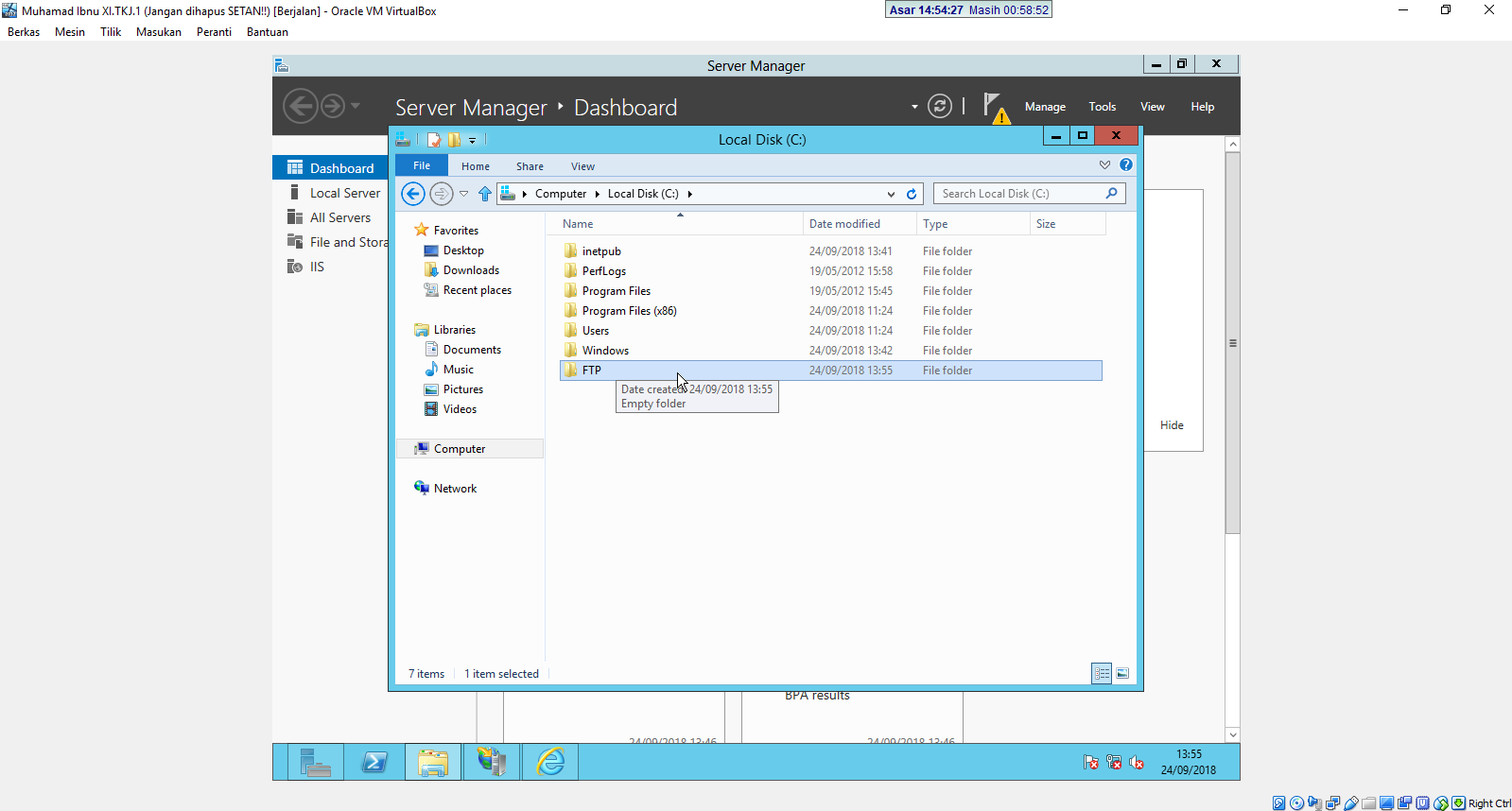Refresh the Server Manager dashboard
1512x811 pixels.
939,106
